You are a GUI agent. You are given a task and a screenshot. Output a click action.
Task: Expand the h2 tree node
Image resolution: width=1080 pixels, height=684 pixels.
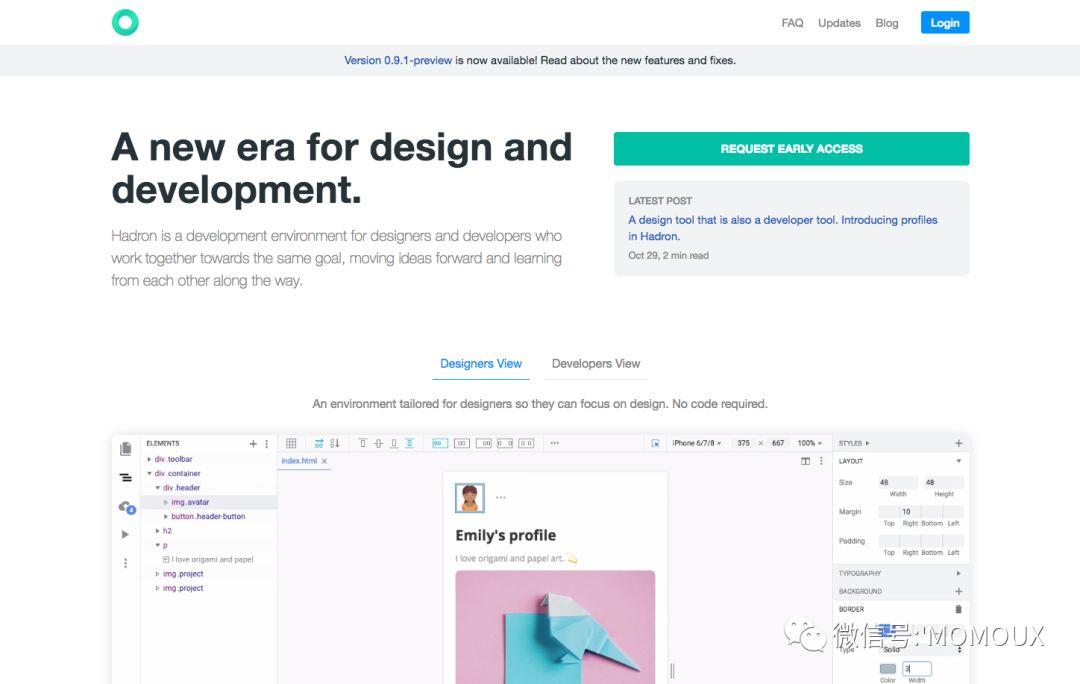pyautogui.click(x=158, y=531)
